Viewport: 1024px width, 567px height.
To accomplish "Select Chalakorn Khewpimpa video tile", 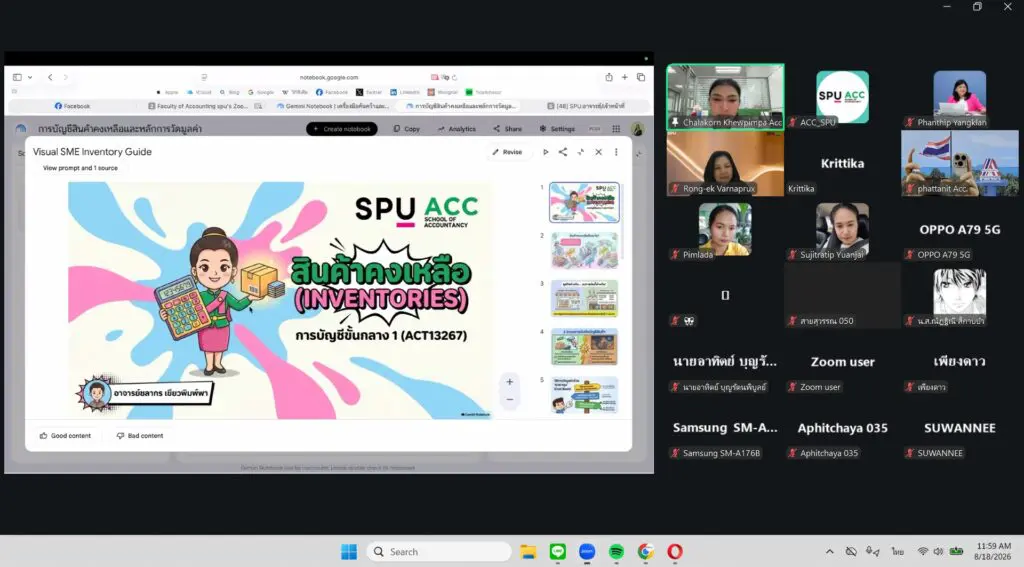I will coord(725,97).
